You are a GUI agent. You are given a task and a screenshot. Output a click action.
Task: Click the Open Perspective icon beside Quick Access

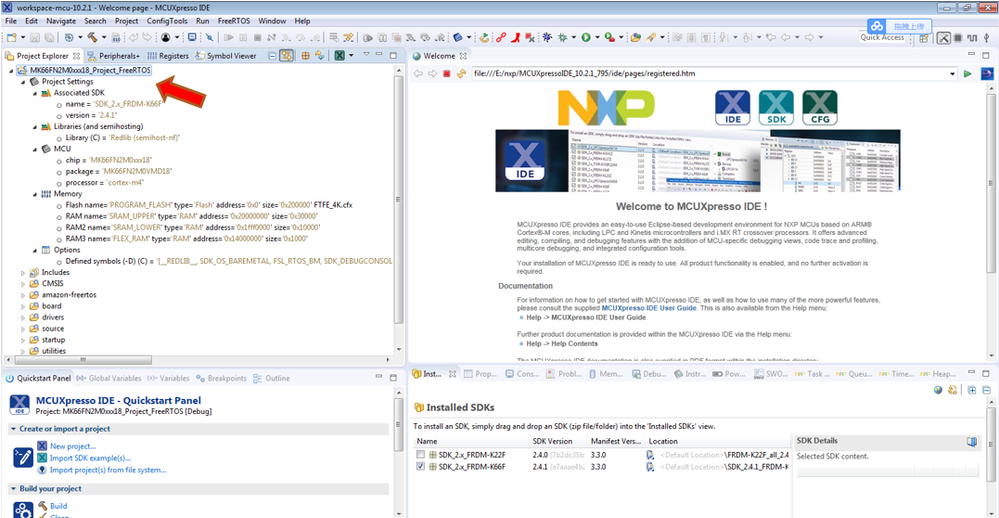click(923, 38)
